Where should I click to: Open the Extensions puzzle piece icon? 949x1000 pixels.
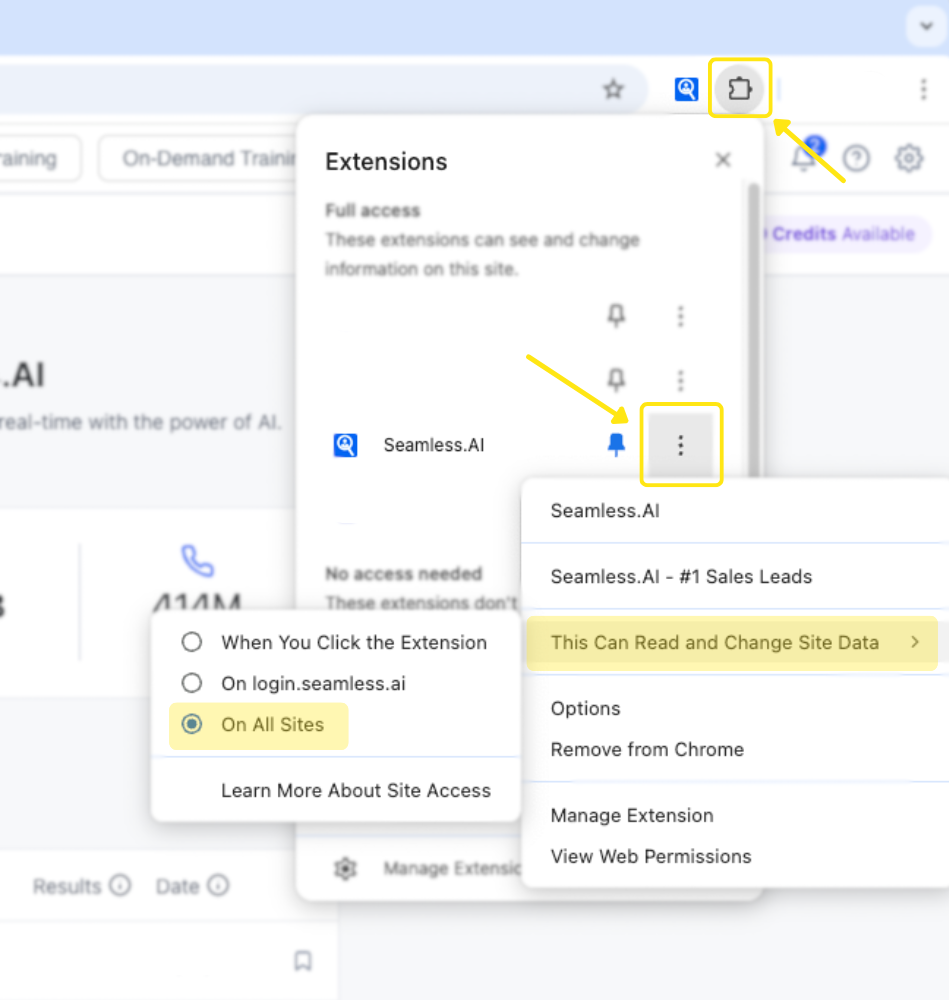pos(740,89)
